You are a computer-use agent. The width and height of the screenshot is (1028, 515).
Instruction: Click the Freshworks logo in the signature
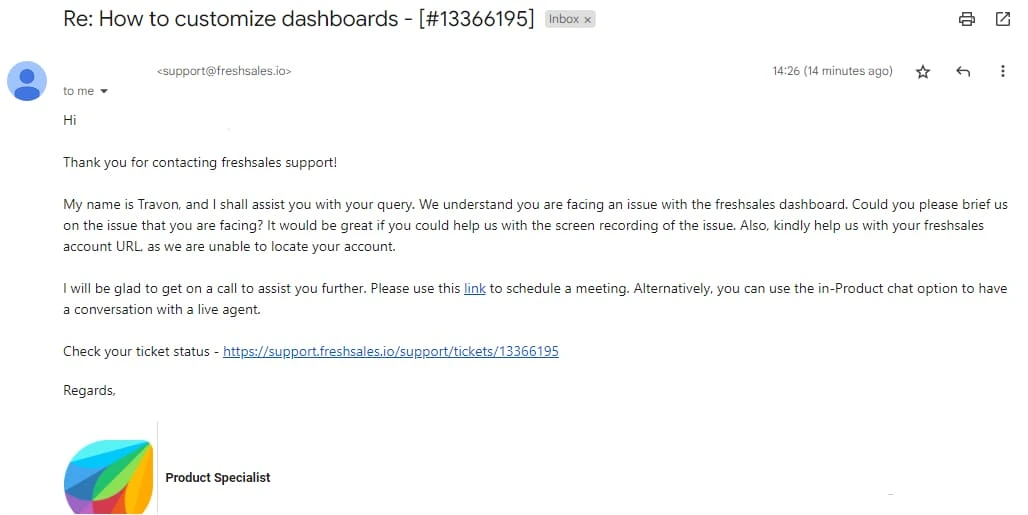108,476
